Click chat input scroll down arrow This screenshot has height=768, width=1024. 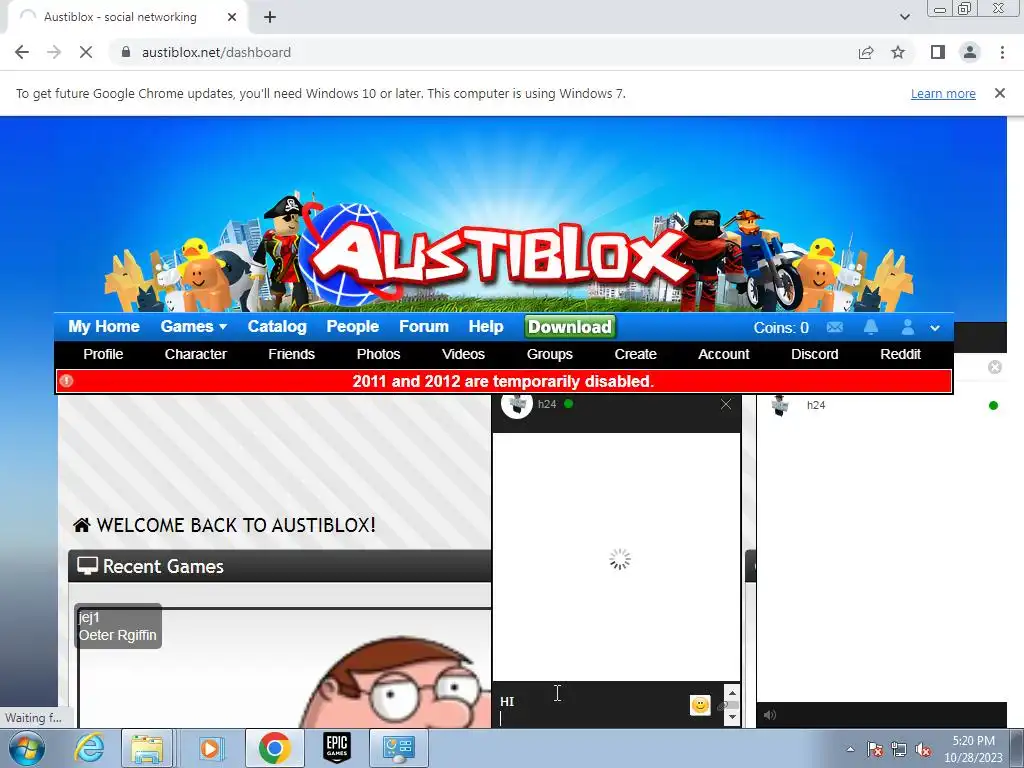coord(732,717)
